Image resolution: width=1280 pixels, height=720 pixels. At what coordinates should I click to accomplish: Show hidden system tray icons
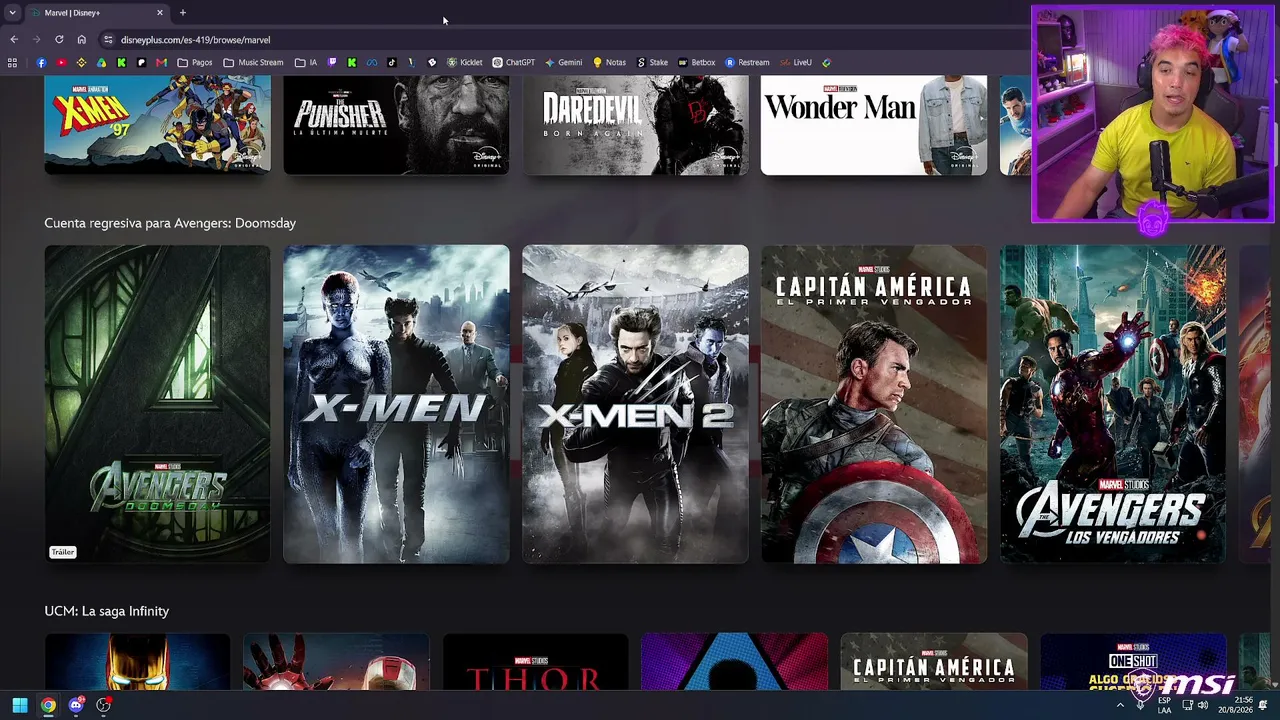coord(1120,705)
